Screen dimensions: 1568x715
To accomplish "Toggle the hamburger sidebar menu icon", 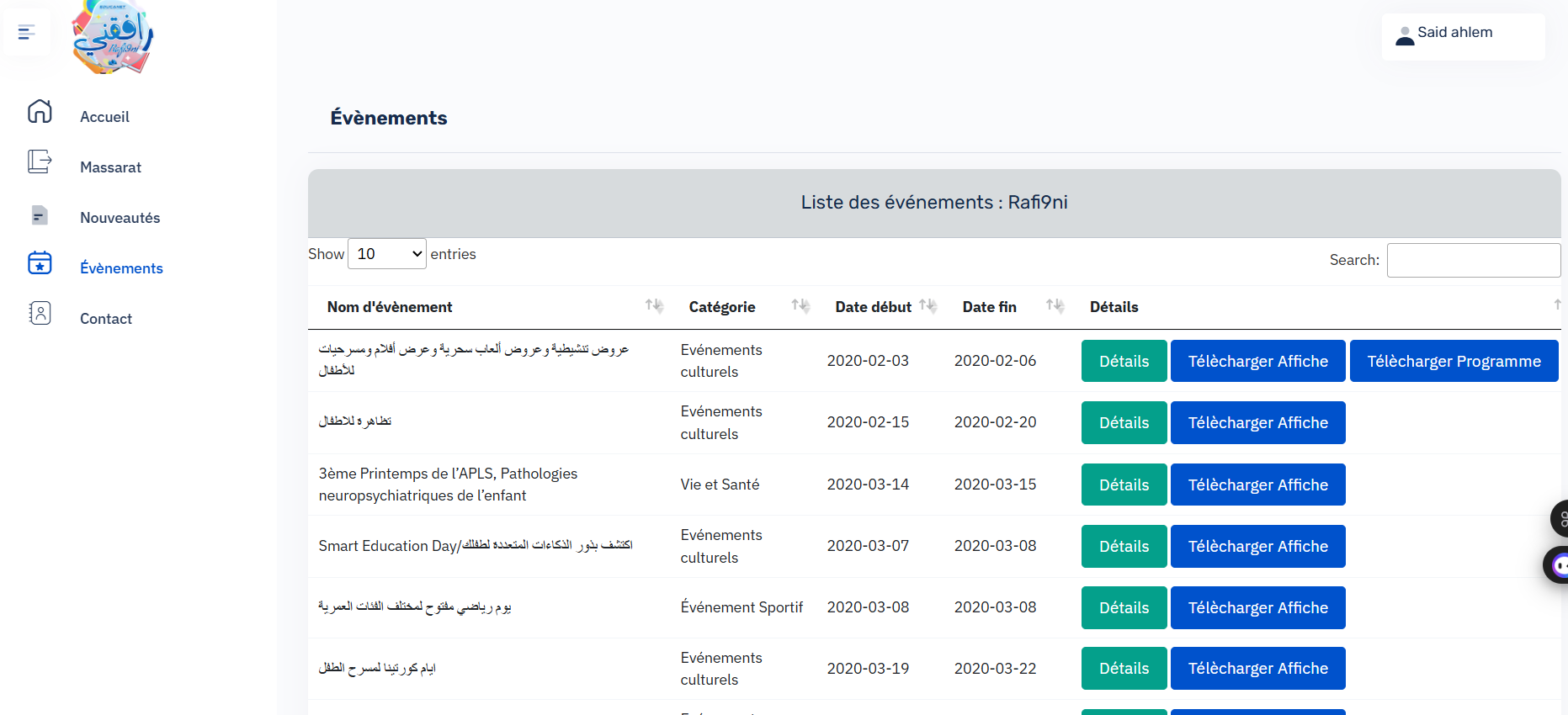I will pos(26,33).
